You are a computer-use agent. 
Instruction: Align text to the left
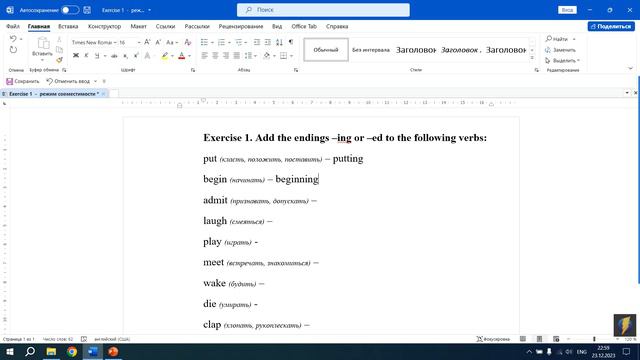pyautogui.click(x=204, y=56)
